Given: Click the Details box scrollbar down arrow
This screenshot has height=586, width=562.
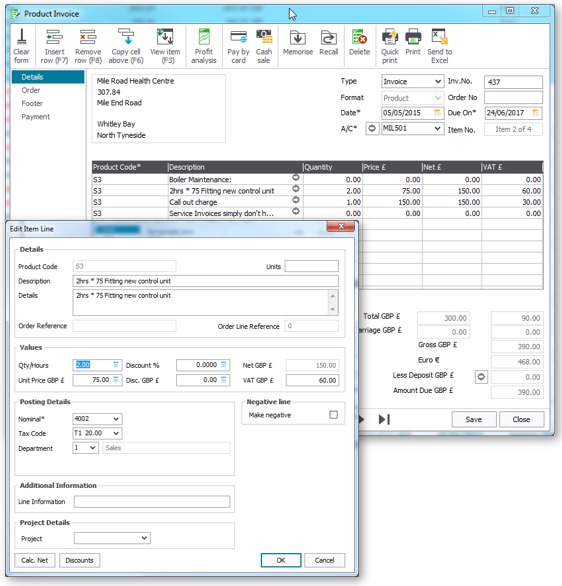Looking at the screenshot, I should (x=333, y=309).
